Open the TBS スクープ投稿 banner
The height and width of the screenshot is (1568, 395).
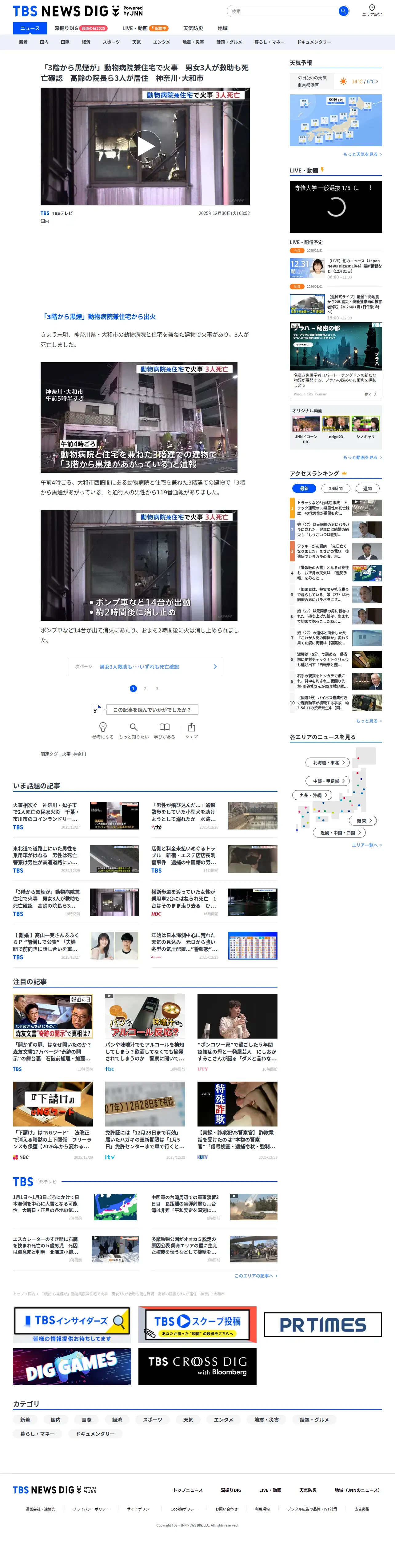(197, 1324)
